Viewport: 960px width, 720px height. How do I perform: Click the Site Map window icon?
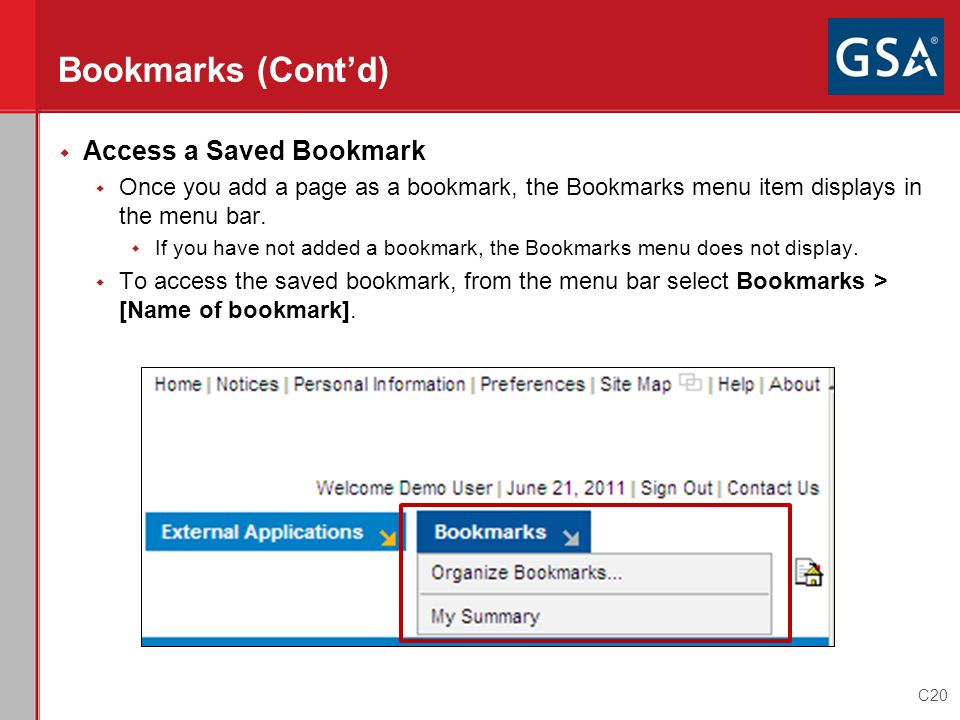coord(691,383)
